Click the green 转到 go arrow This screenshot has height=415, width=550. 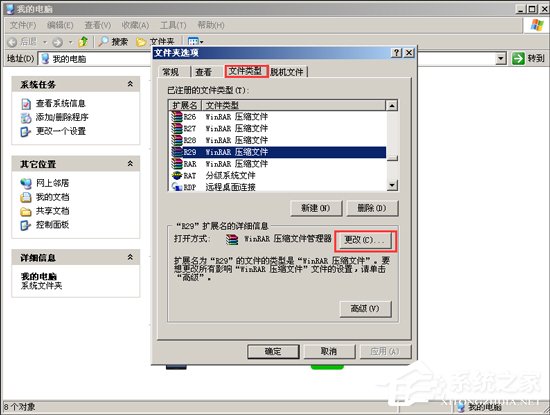tap(518, 58)
